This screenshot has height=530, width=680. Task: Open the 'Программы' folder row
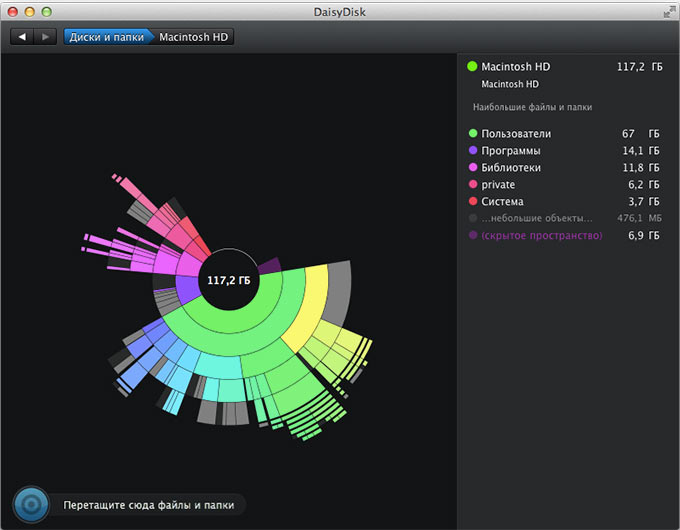[x=564, y=150]
